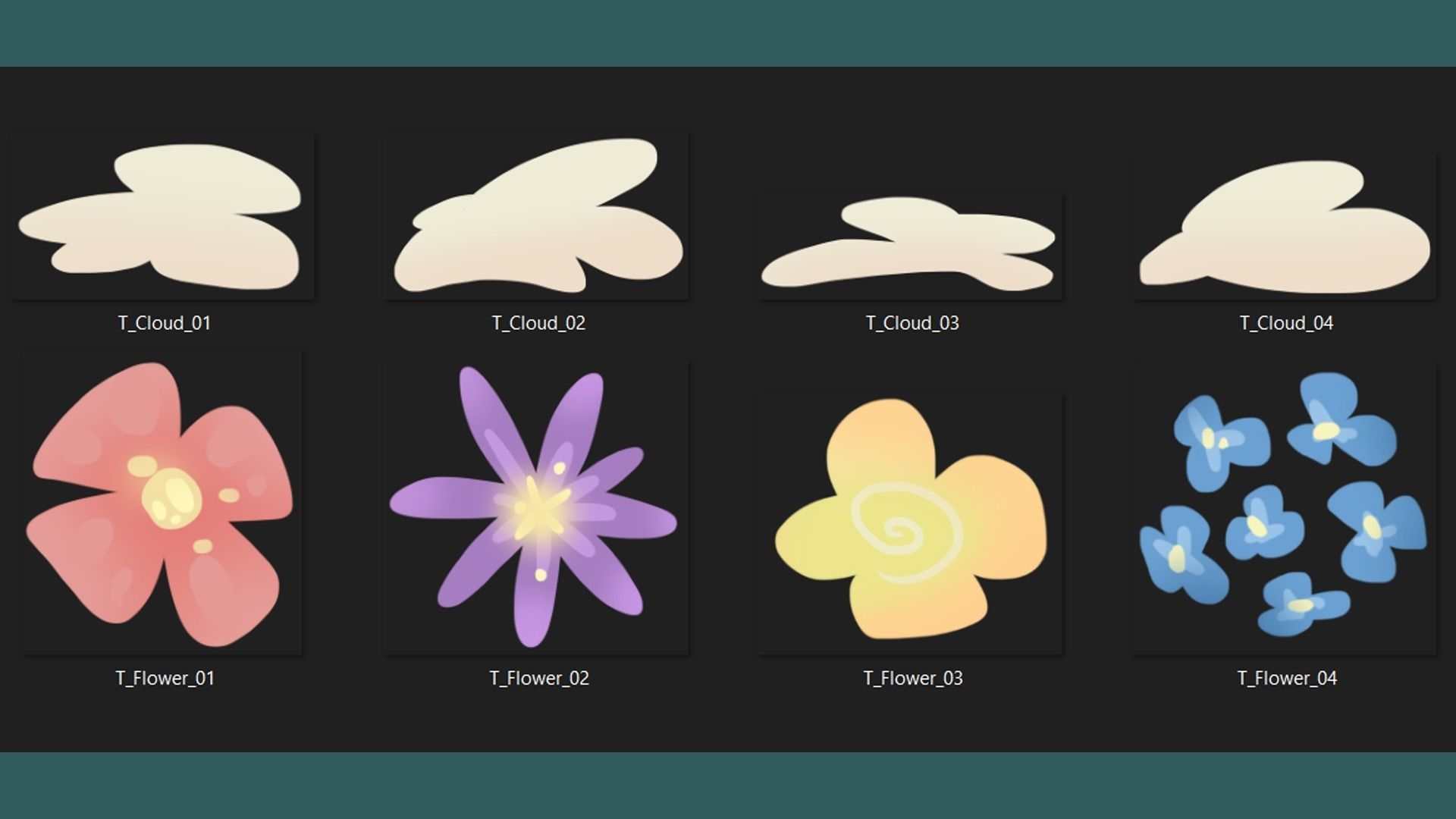Screen dimensions: 1456x819
Task: Click the T_Cloud_02 file name label
Action: [x=538, y=323]
